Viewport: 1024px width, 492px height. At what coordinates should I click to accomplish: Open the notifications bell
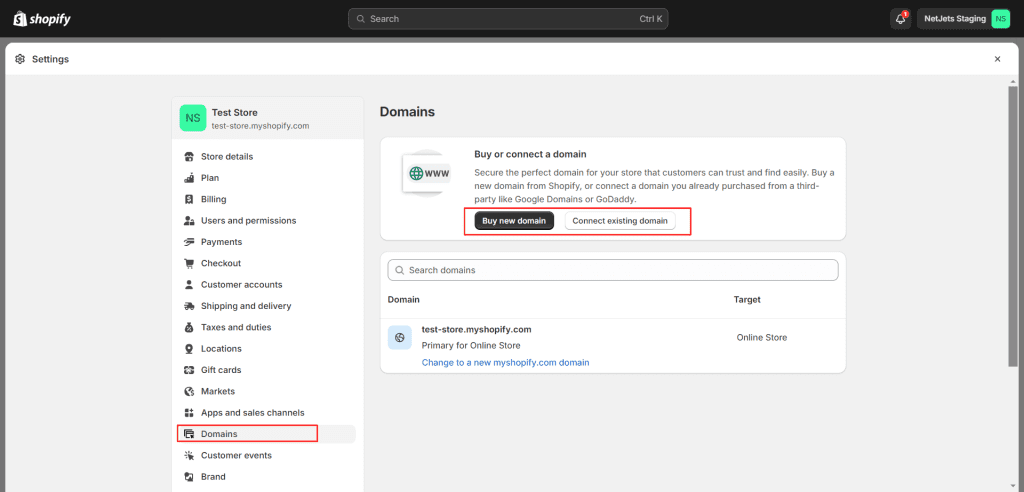tap(901, 18)
